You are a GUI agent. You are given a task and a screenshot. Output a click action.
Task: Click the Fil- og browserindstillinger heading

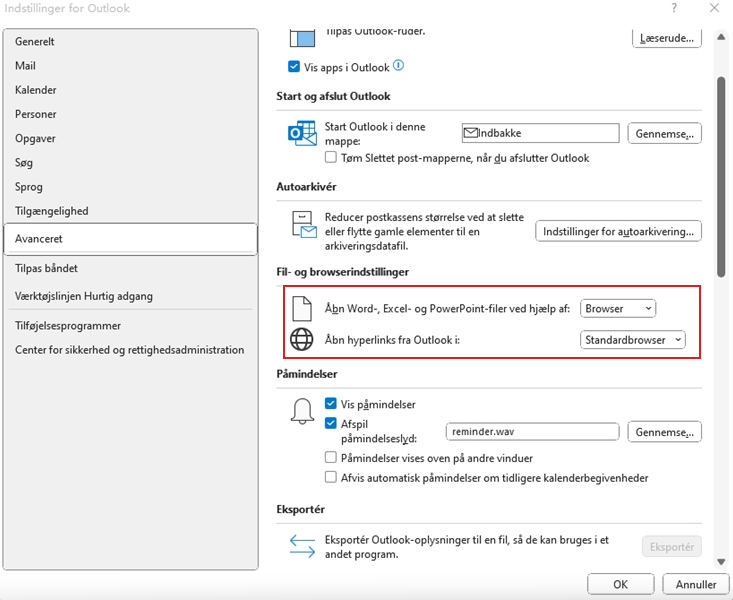(342, 272)
